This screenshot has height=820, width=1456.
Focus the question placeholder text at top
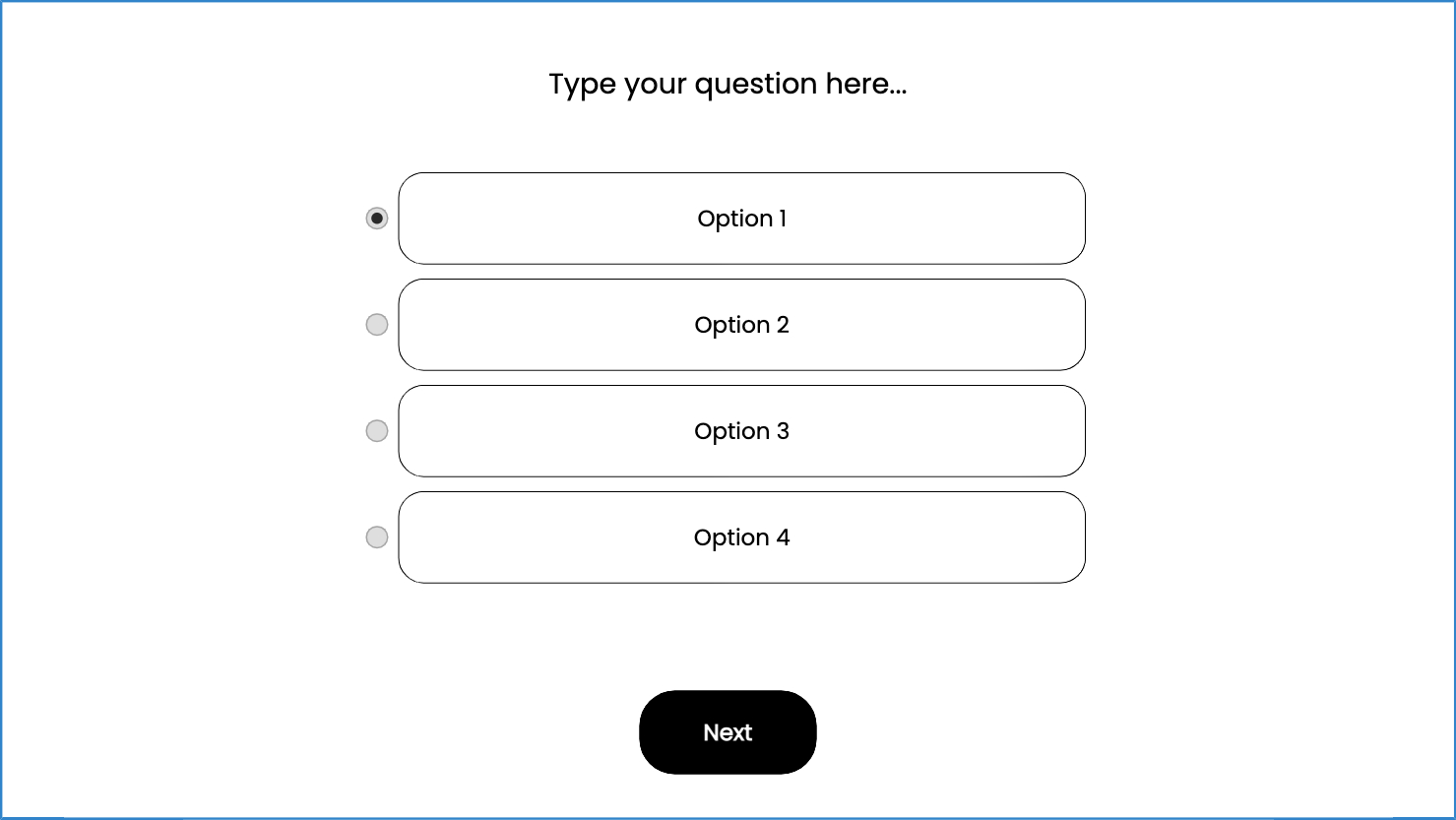pyautogui.click(x=728, y=85)
